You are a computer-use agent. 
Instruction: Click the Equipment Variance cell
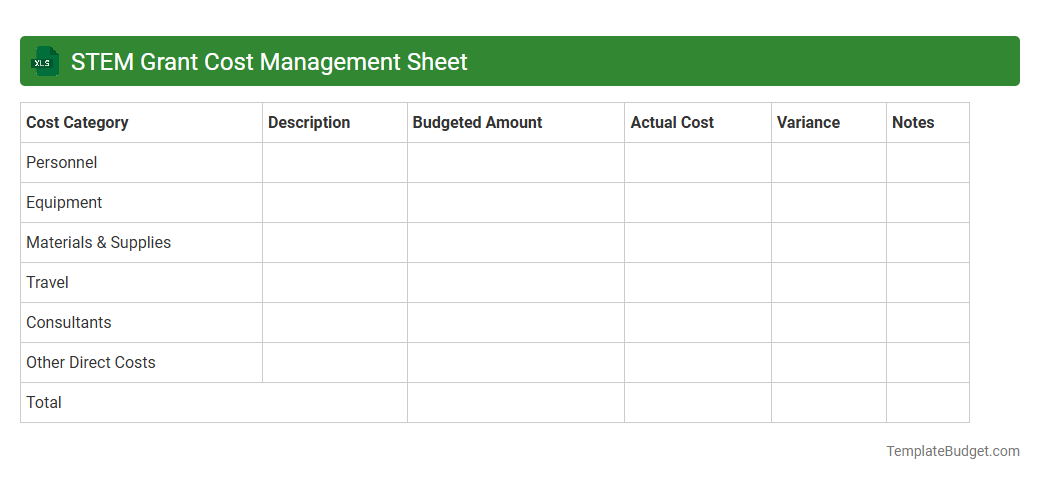coord(829,203)
